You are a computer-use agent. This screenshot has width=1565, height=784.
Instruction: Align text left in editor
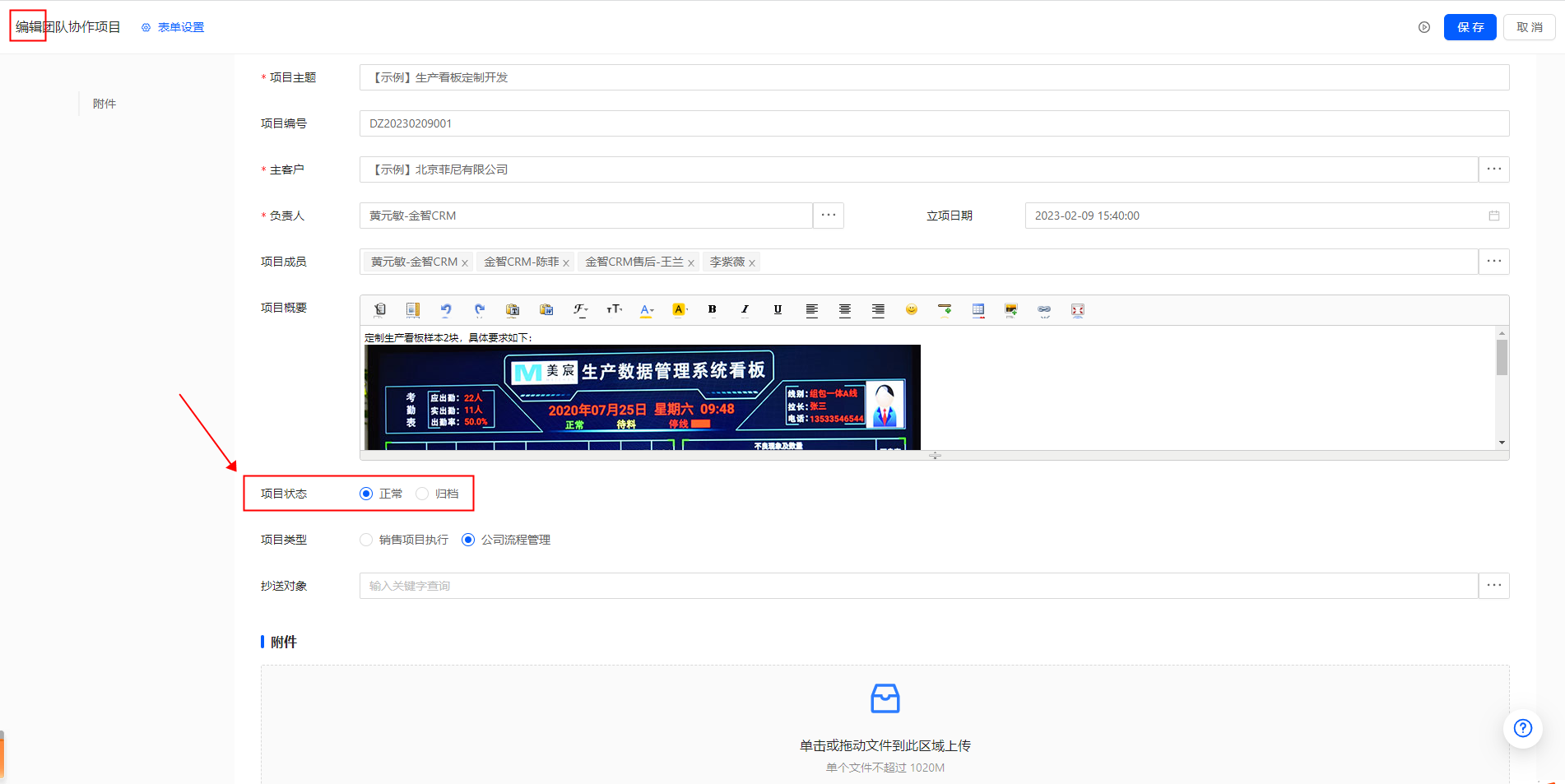click(x=811, y=310)
